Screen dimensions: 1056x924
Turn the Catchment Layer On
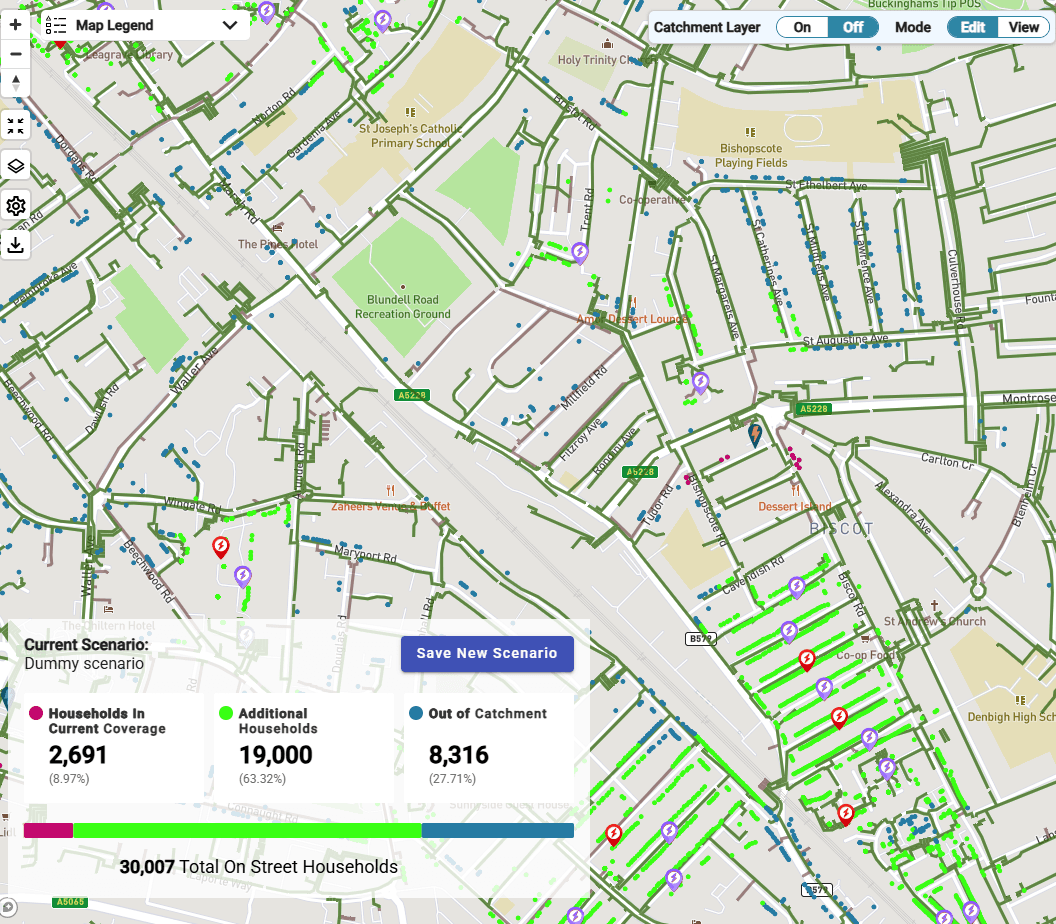pos(802,27)
